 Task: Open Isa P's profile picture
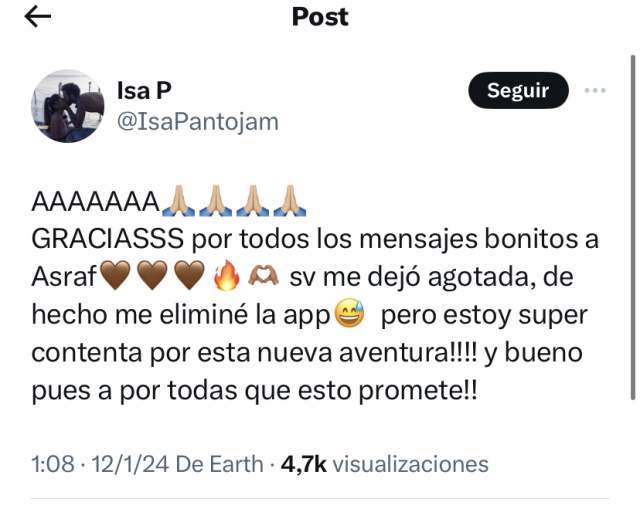coord(67,106)
